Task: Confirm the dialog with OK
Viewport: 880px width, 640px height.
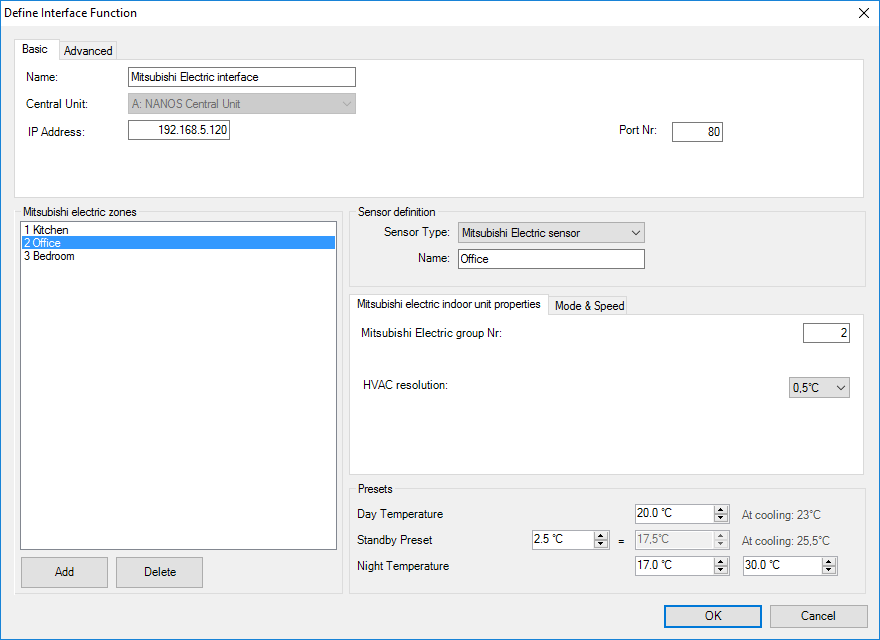Action: pos(712,616)
